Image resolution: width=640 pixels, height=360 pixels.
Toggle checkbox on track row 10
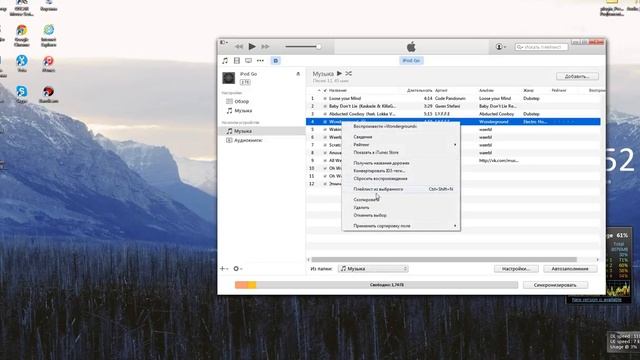tap(325, 168)
